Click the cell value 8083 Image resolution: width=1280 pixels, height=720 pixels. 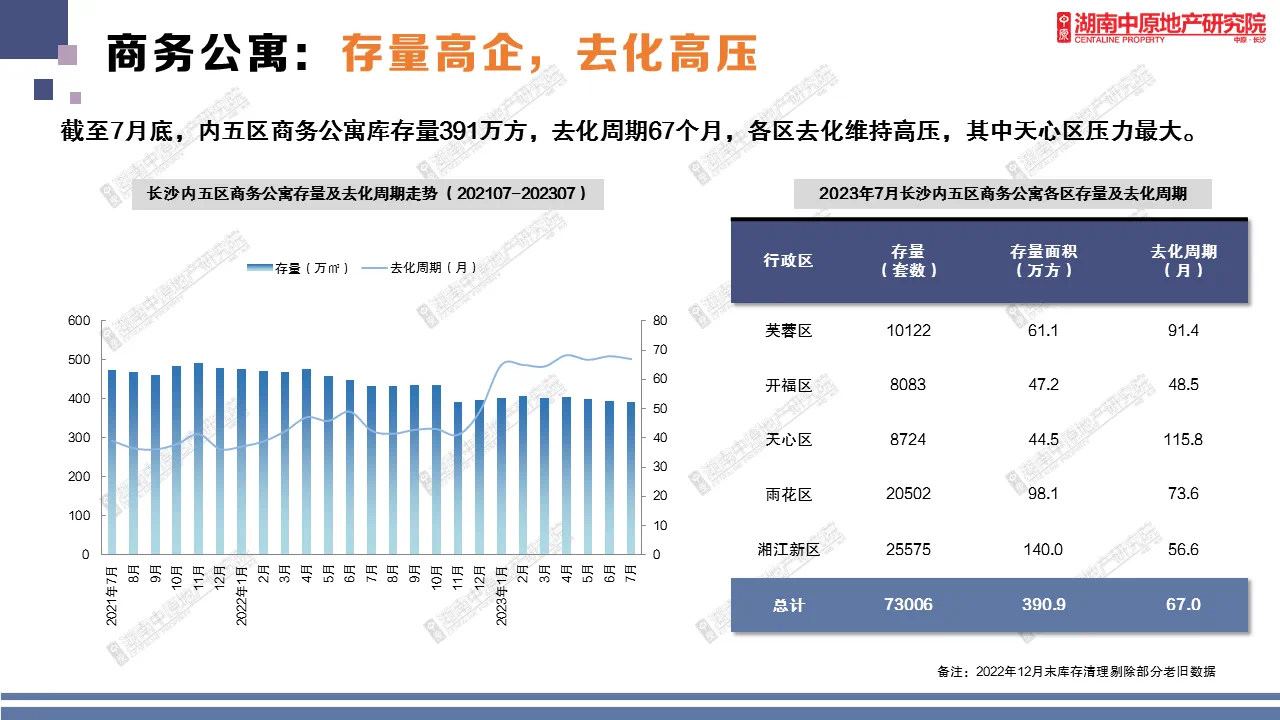[909, 385]
